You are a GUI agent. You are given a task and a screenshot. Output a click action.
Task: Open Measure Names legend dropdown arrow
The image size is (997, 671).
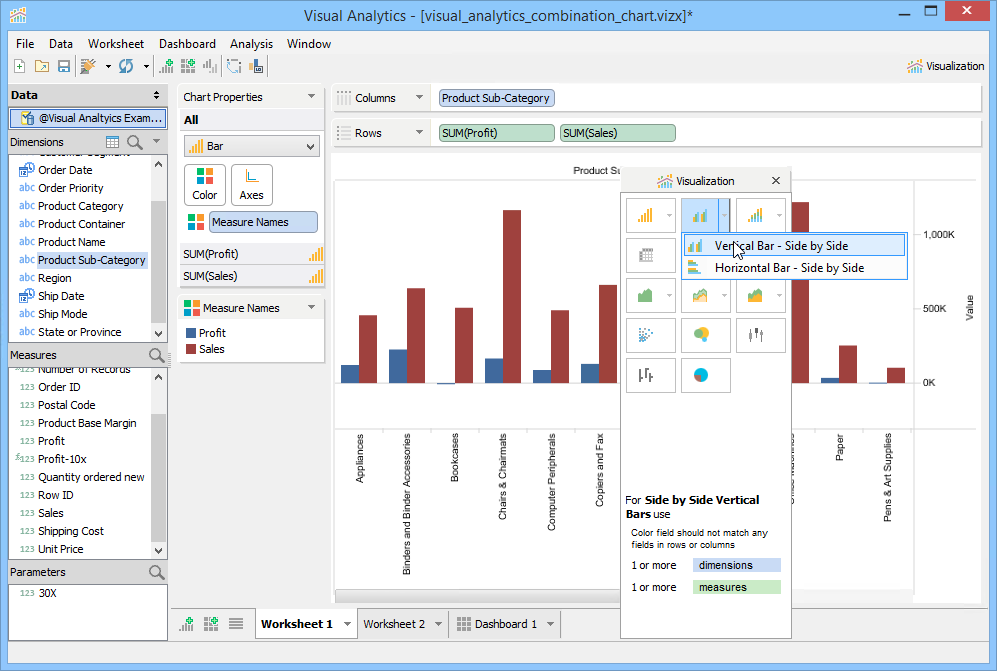coord(312,307)
